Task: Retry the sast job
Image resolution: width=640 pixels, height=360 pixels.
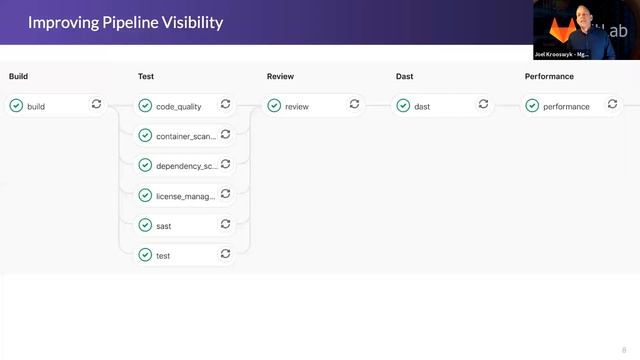Action: [225, 224]
